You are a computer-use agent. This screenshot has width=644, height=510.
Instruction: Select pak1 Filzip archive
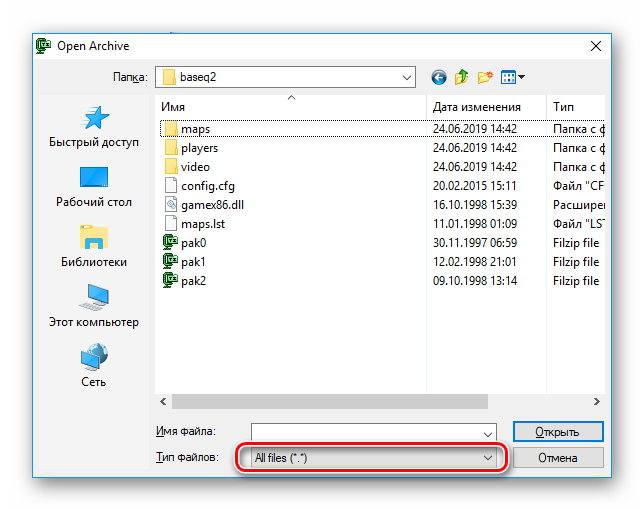[x=184, y=262]
